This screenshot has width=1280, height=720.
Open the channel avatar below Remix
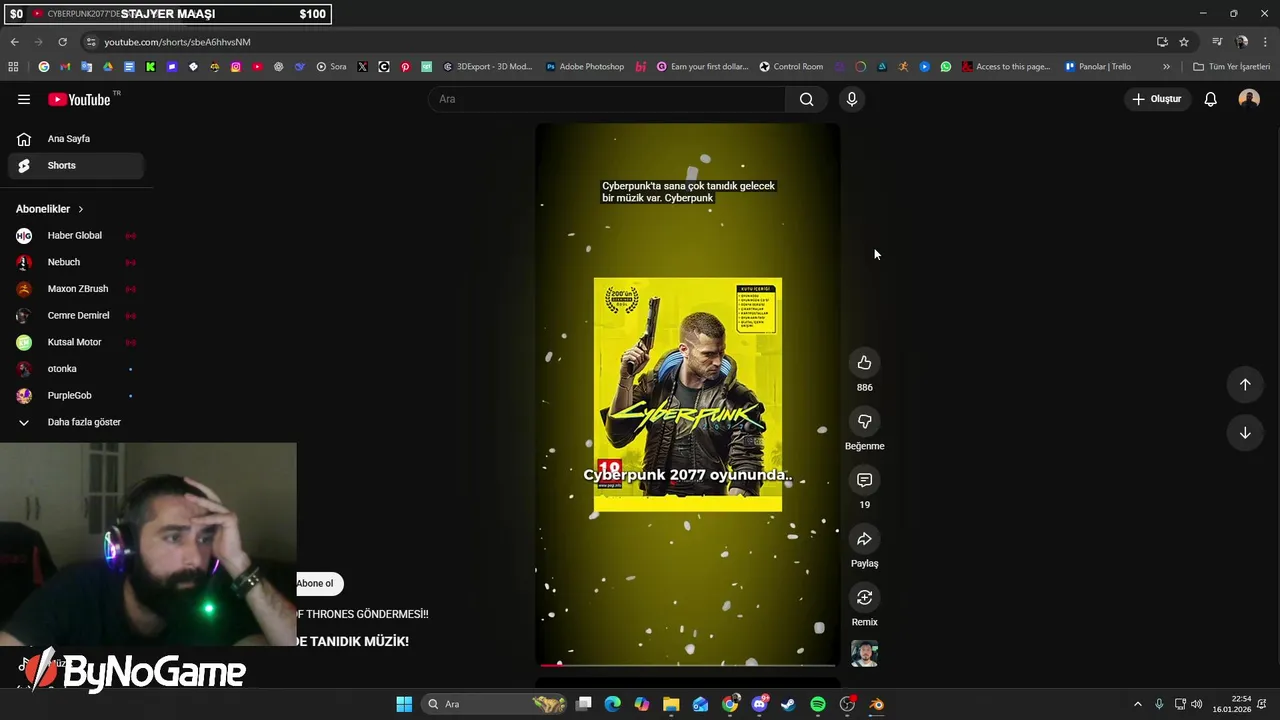pyautogui.click(x=864, y=654)
